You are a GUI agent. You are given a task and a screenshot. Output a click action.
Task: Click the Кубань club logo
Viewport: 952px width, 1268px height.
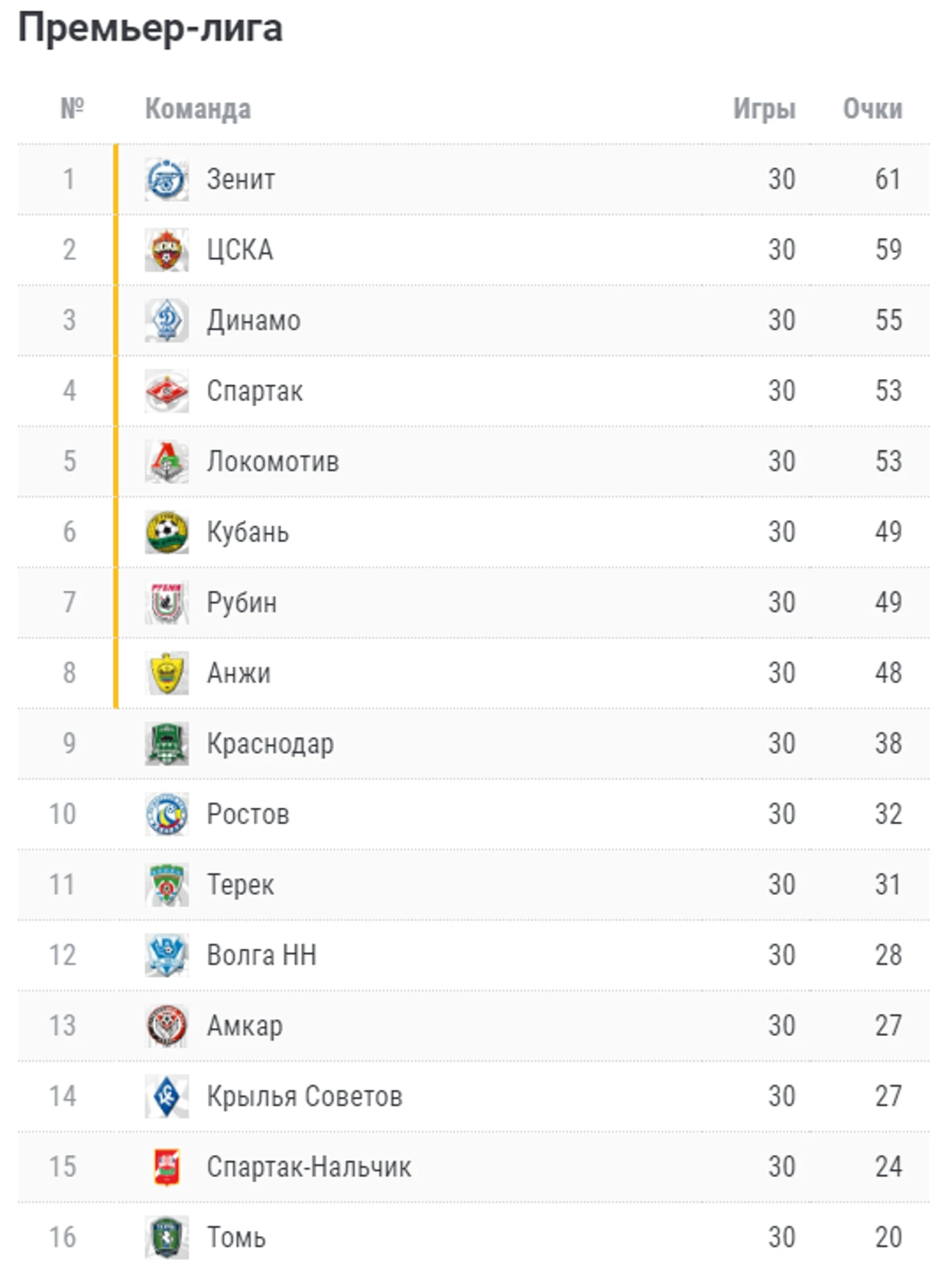click(x=166, y=532)
